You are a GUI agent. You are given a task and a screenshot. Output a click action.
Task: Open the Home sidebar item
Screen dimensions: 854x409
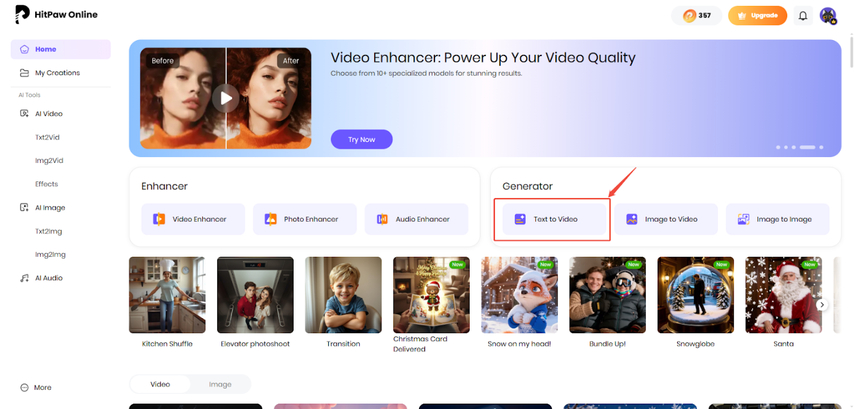[x=60, y=49]
